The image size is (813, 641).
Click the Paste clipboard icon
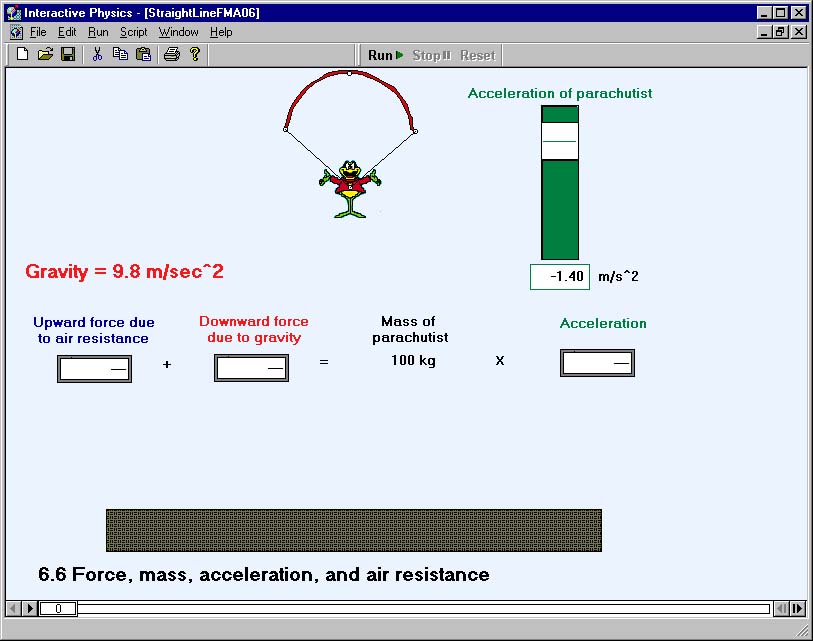click(144, 54)
